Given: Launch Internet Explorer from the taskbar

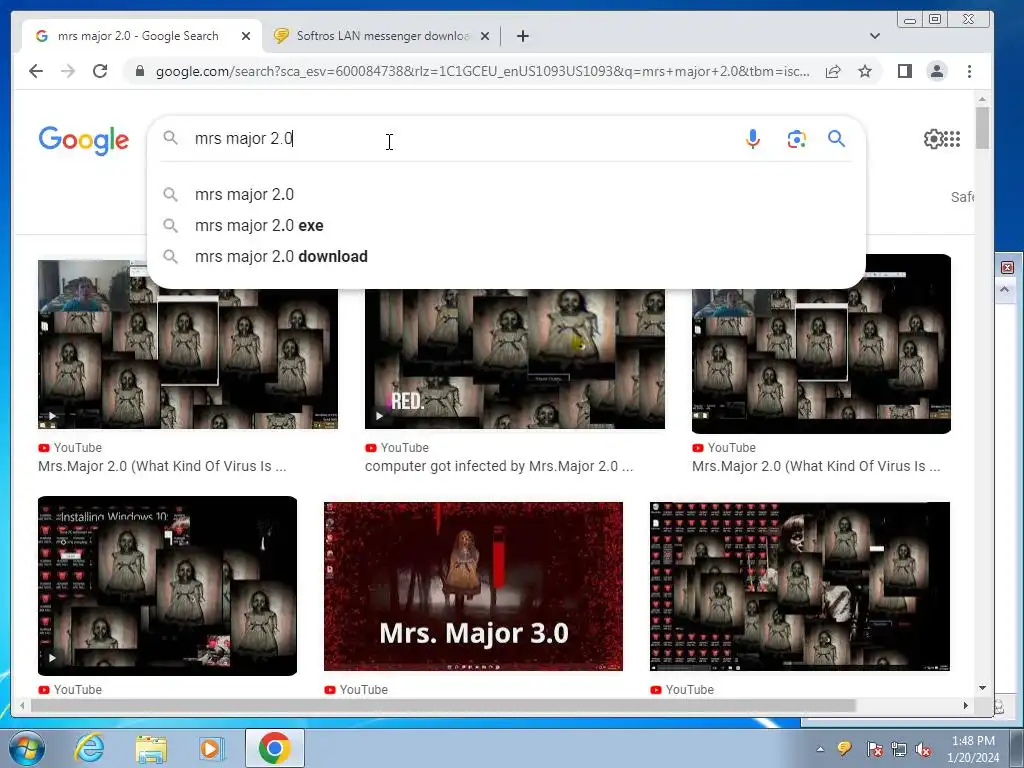Looking at the screenshot, I should 89,748.
